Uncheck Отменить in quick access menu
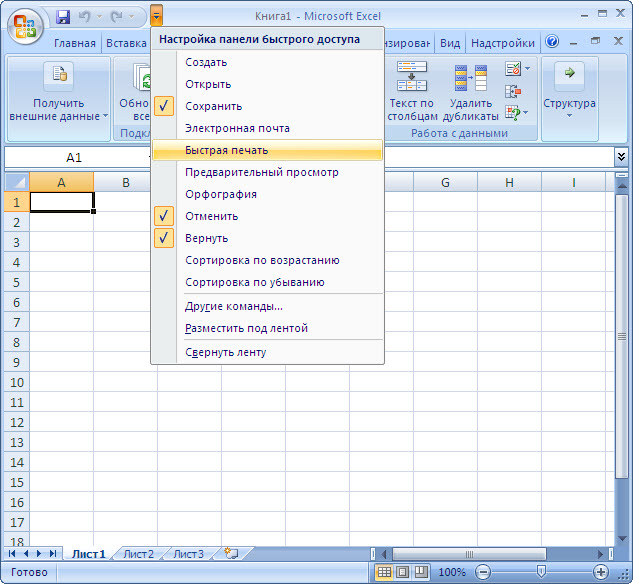633x584 pixels. pos(268,216)
